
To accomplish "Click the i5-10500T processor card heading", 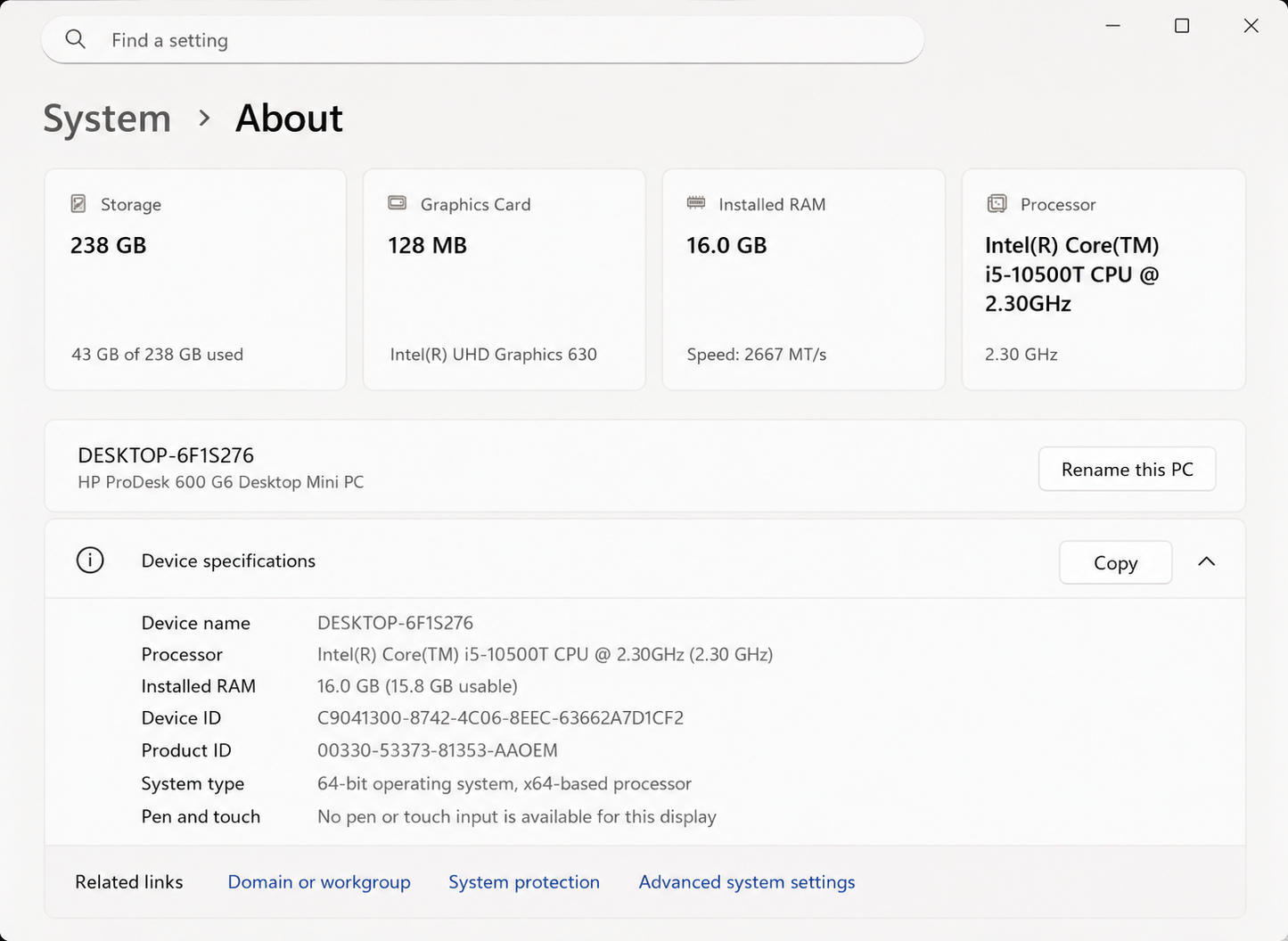I will pos(1072,274).
